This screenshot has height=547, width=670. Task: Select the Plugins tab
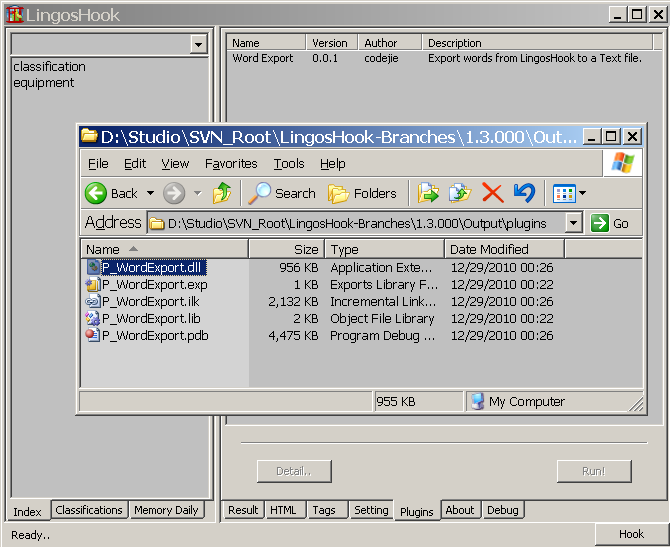[x=417, y=511]
